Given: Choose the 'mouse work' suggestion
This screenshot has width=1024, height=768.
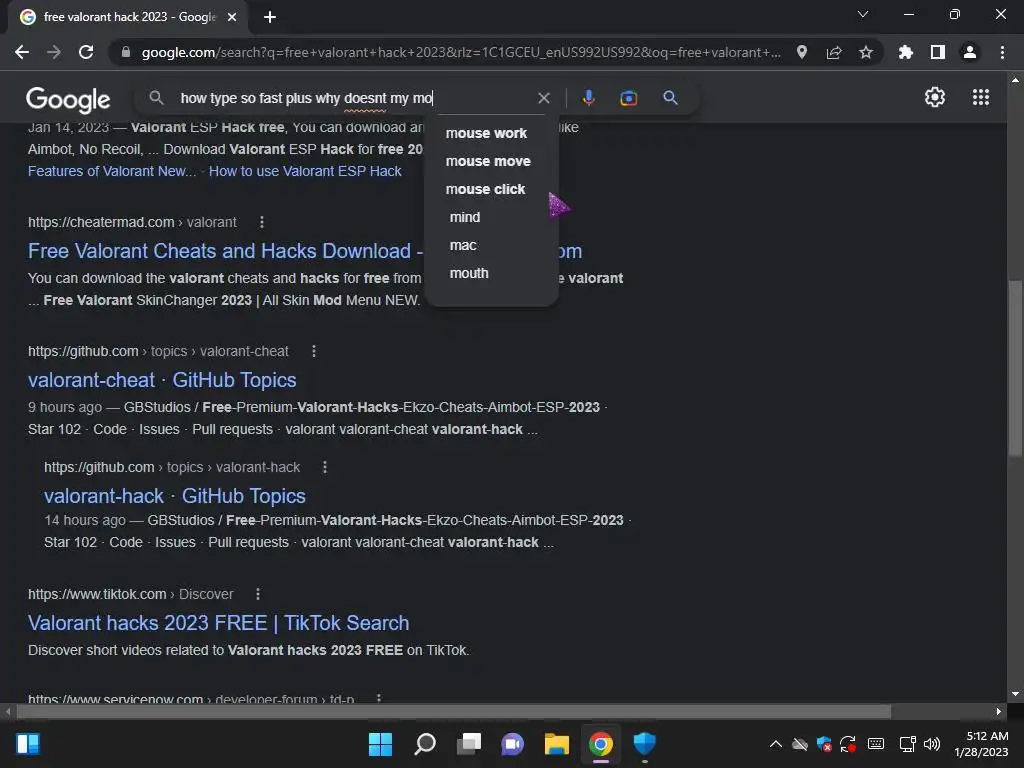Looking at the screenshot, I should pyautogui.click(x=486, y=133).
